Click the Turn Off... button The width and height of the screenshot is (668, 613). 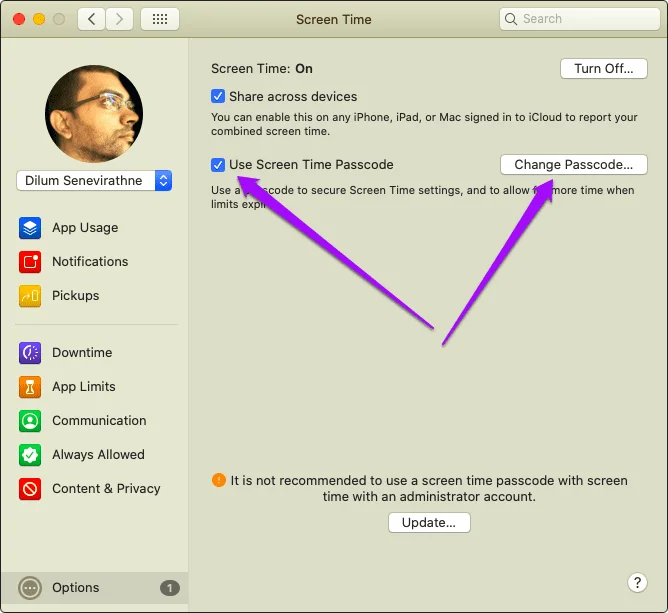[604, 69]
